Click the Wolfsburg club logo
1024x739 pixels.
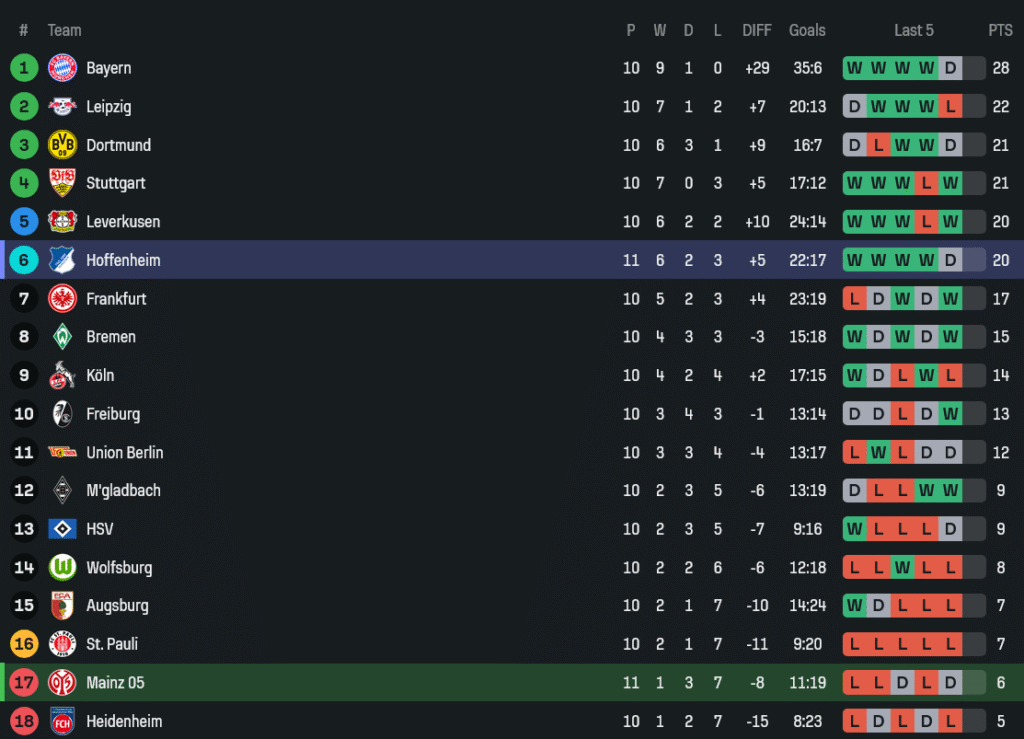coord(62,567)
